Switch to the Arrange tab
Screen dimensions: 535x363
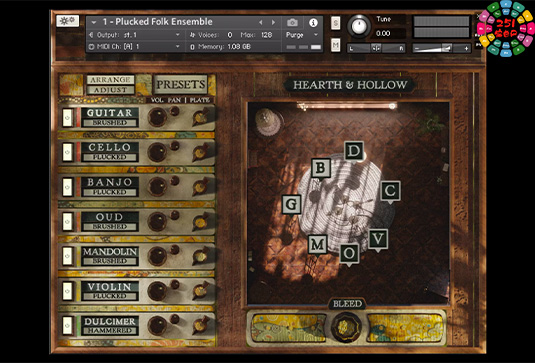pyautogui.click(x=110, y=79)
